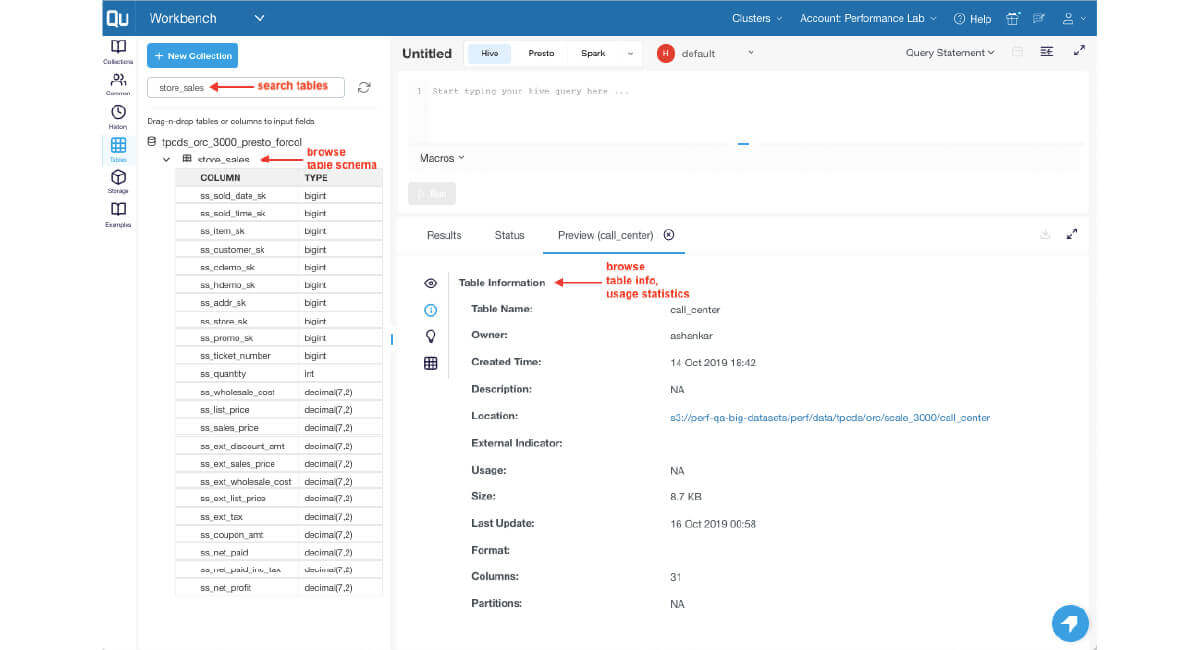Select the ss_list_price column row
The width and height of the screenshot is (1200, 650).
point(278,410)
